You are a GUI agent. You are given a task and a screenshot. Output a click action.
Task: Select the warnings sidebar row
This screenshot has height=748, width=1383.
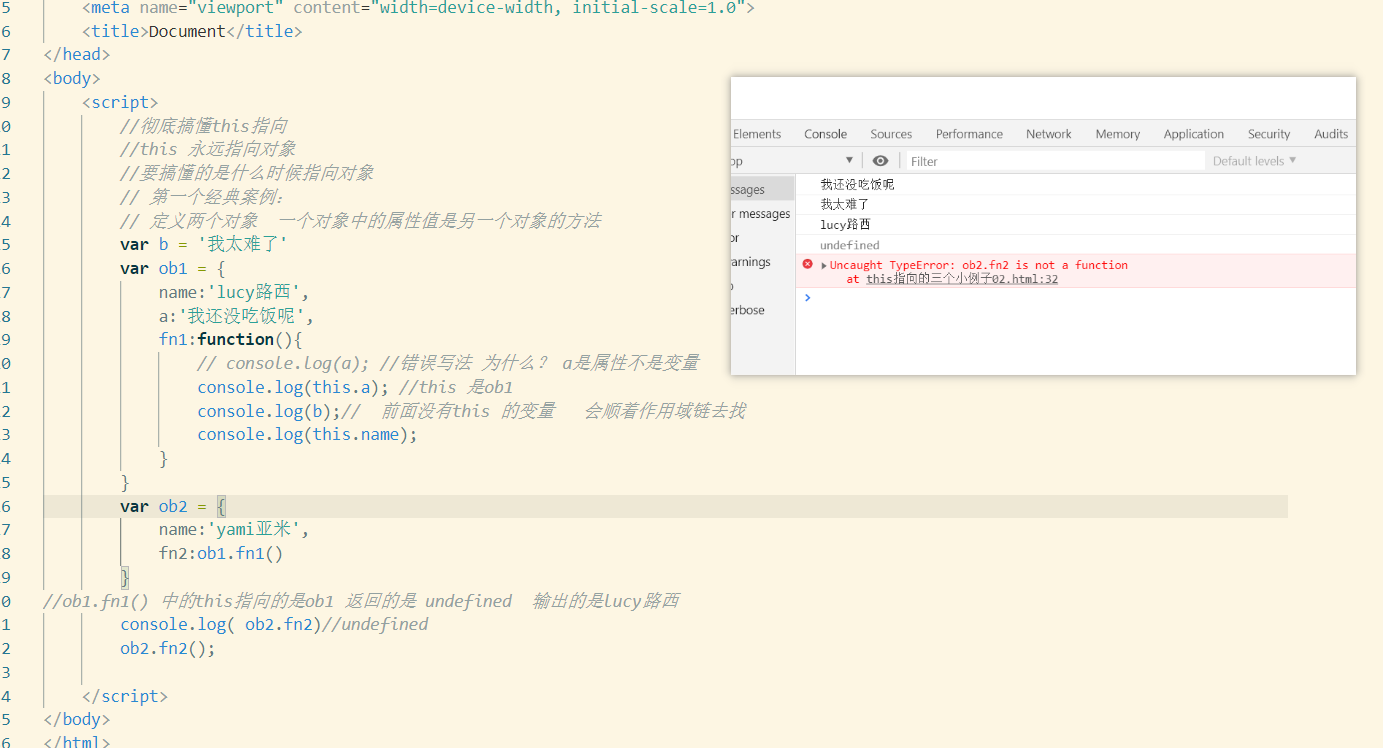tap(763, 262)
